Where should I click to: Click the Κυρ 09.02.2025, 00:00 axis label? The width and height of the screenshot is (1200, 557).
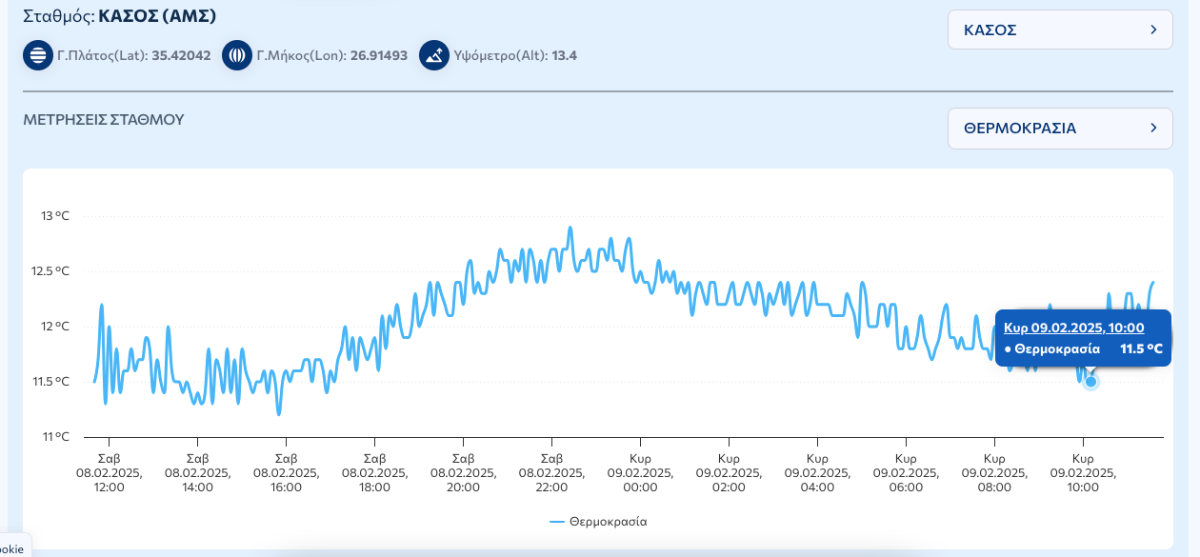pyautogui.click(x=640, y=465)
